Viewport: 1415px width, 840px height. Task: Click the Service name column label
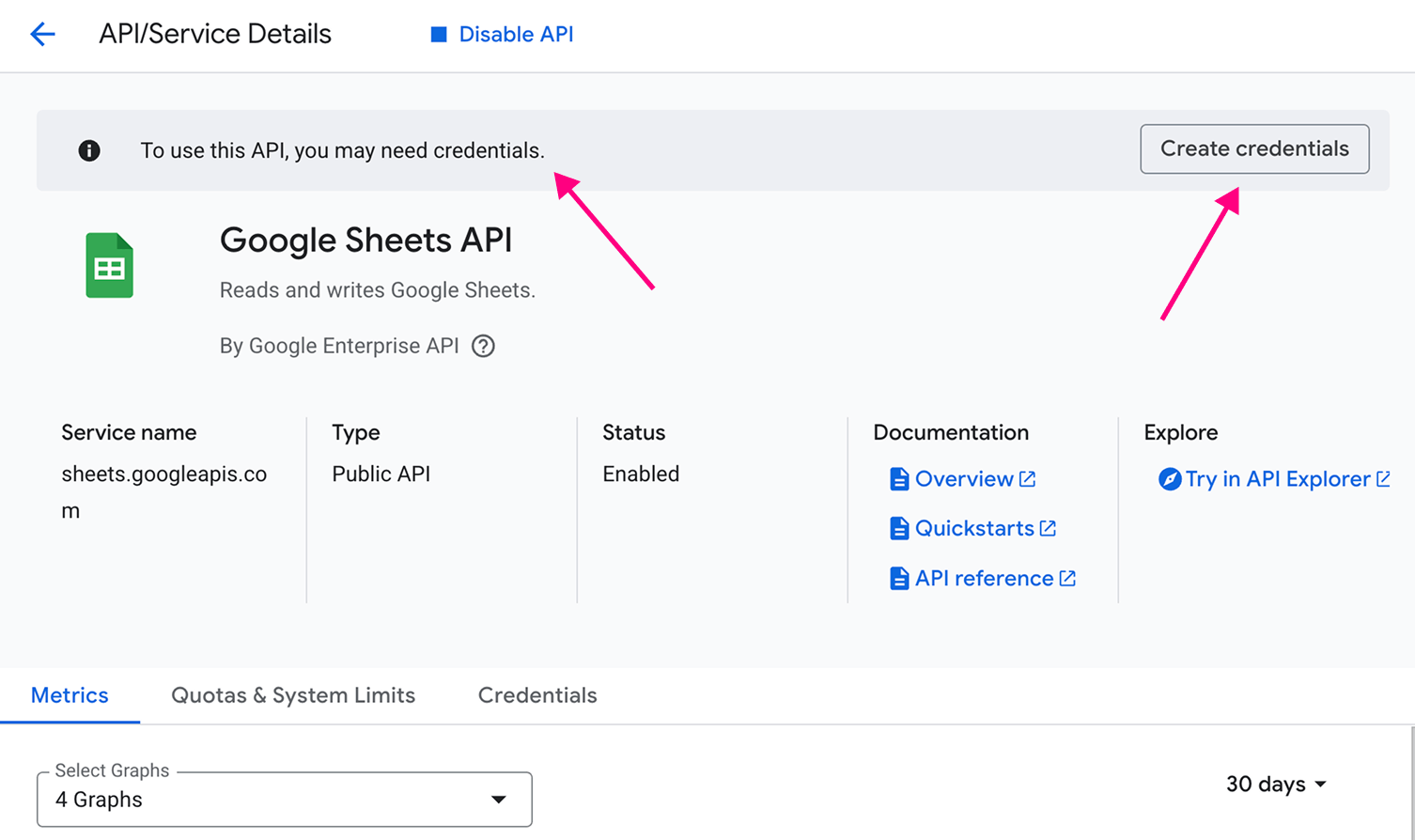pos(129,432)
